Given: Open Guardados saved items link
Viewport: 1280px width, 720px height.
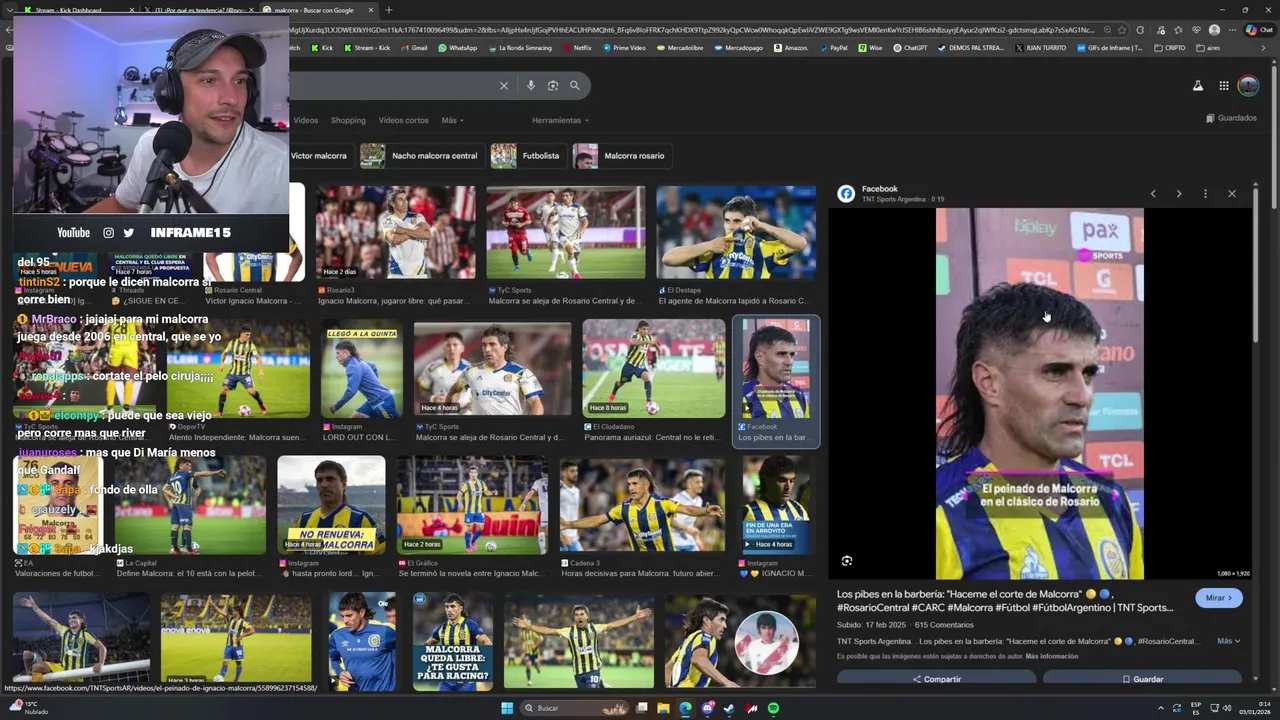Looking at the screenshot, I should (x=1231, y=118).
